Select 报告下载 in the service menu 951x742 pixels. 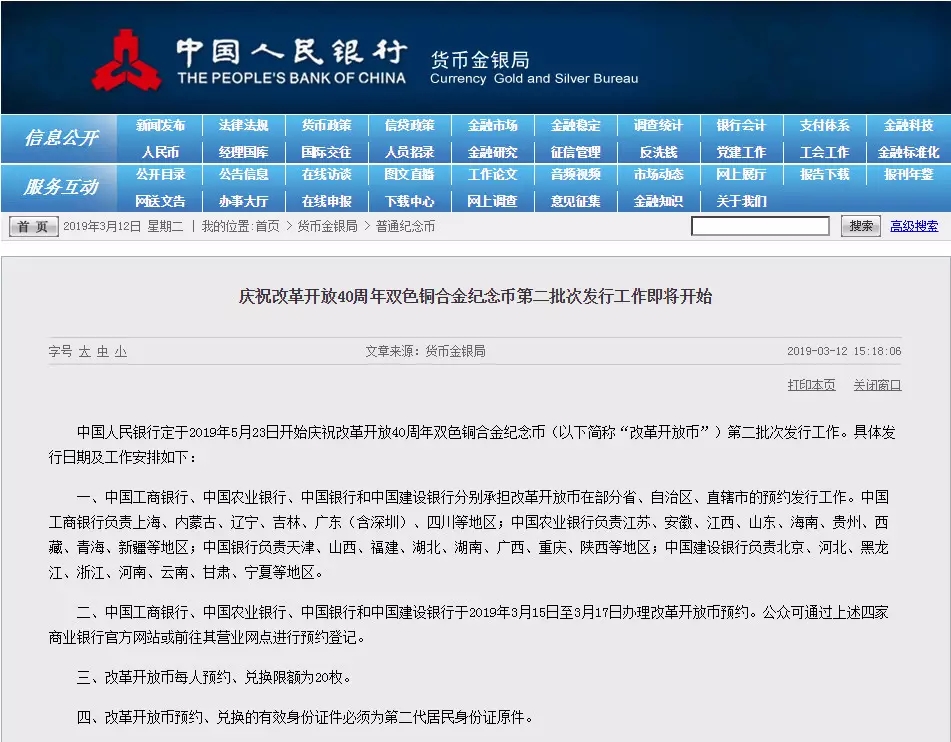(824, 175)
